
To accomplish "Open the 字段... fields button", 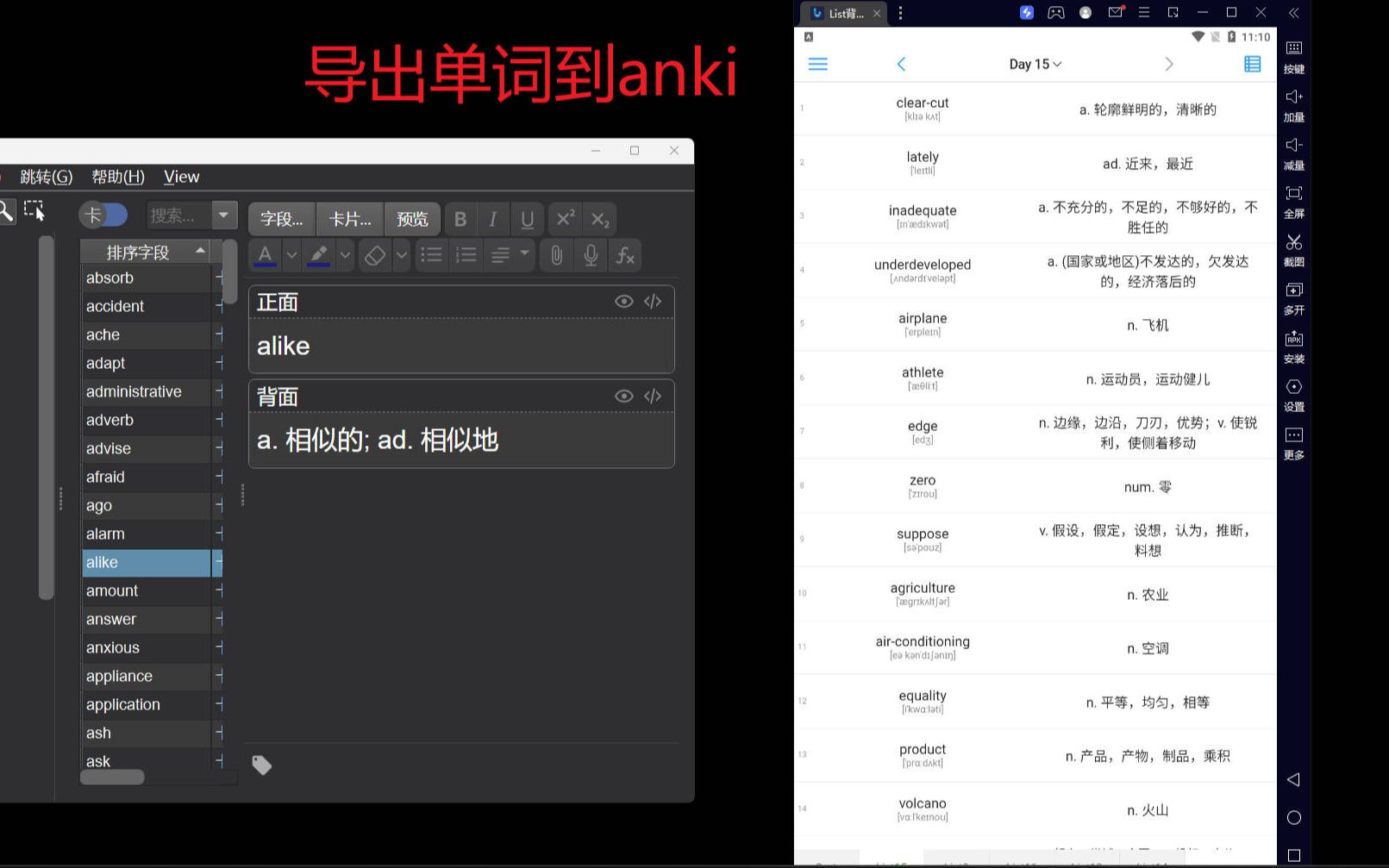I will 282,219.
